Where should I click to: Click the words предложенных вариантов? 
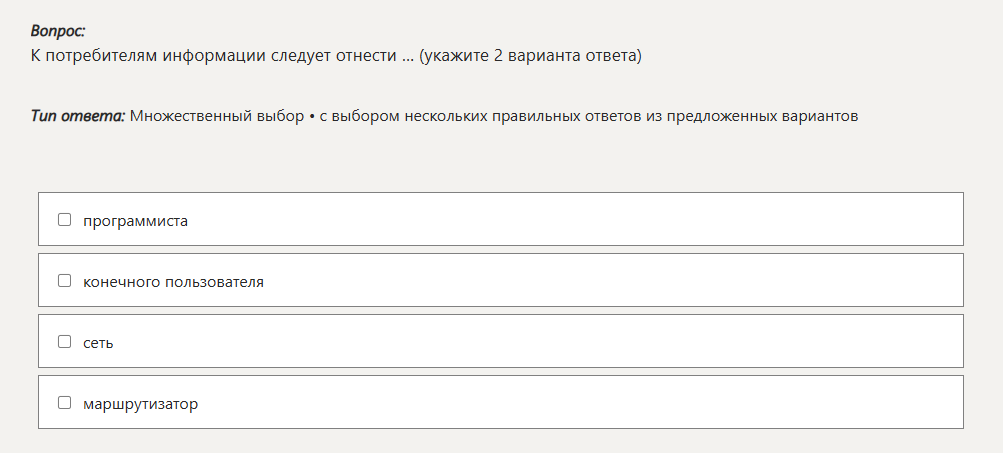[773, 116]
